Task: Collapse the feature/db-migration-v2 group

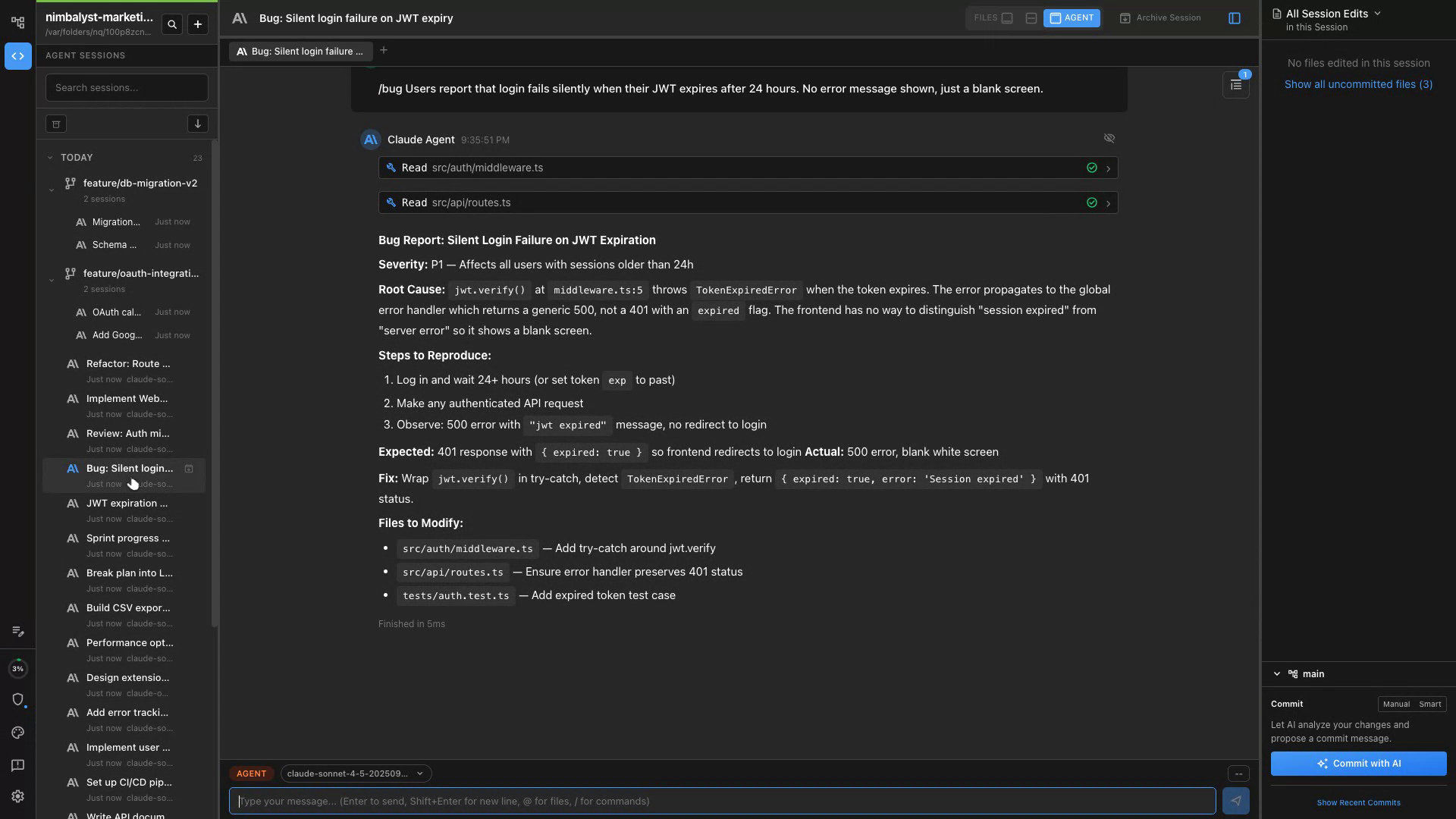Action: (52, 190)
